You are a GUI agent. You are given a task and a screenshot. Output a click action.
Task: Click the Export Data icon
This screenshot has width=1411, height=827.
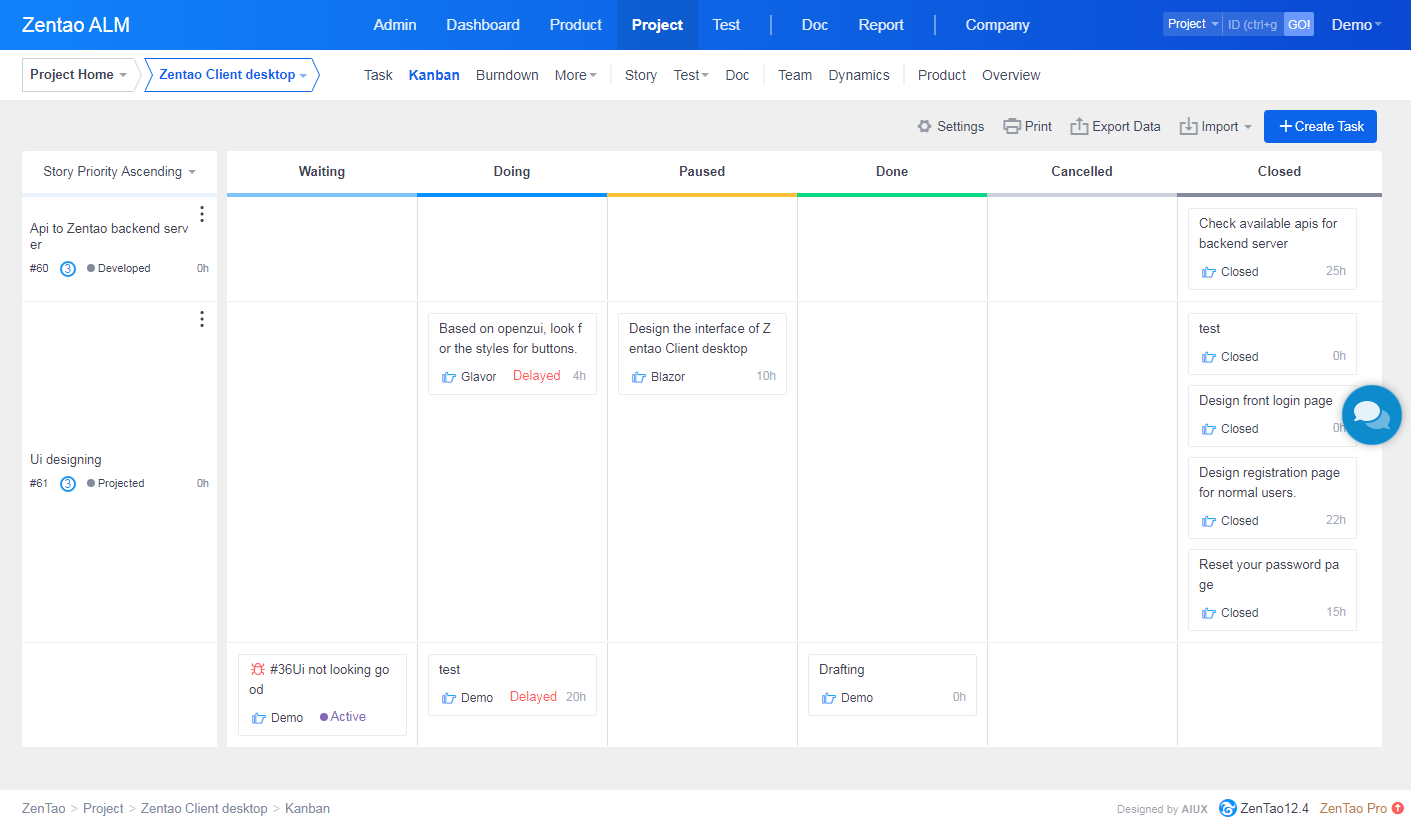click(1079, 127)
